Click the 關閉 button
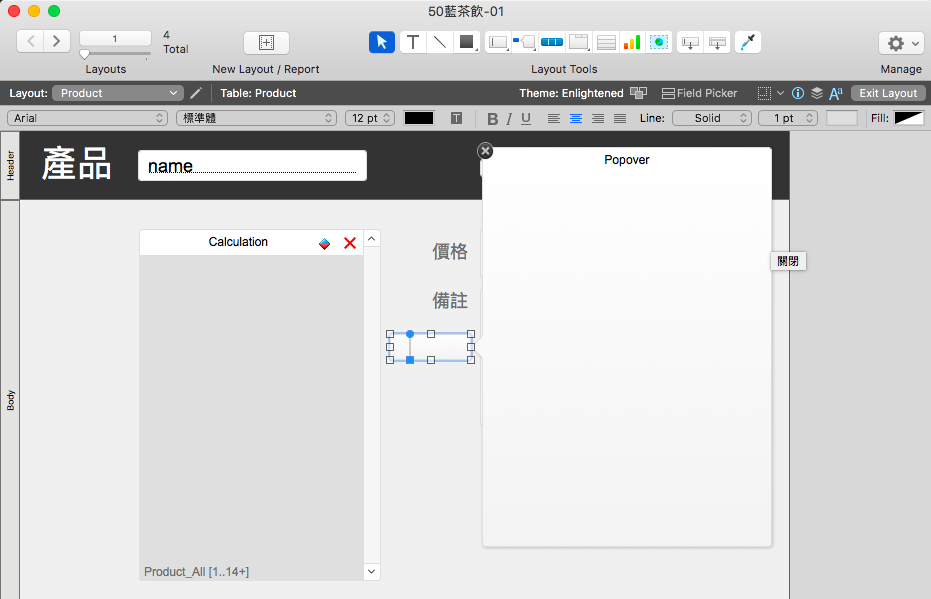Viewport: 931px width, 599px height. 788,261
